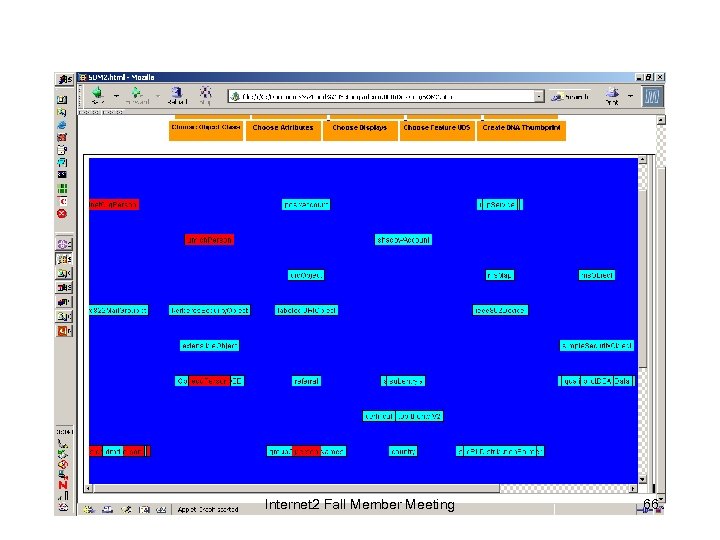720x540 pixels.
Task: Select the red inetOrgPerson object class box
Action: (114, 204)
